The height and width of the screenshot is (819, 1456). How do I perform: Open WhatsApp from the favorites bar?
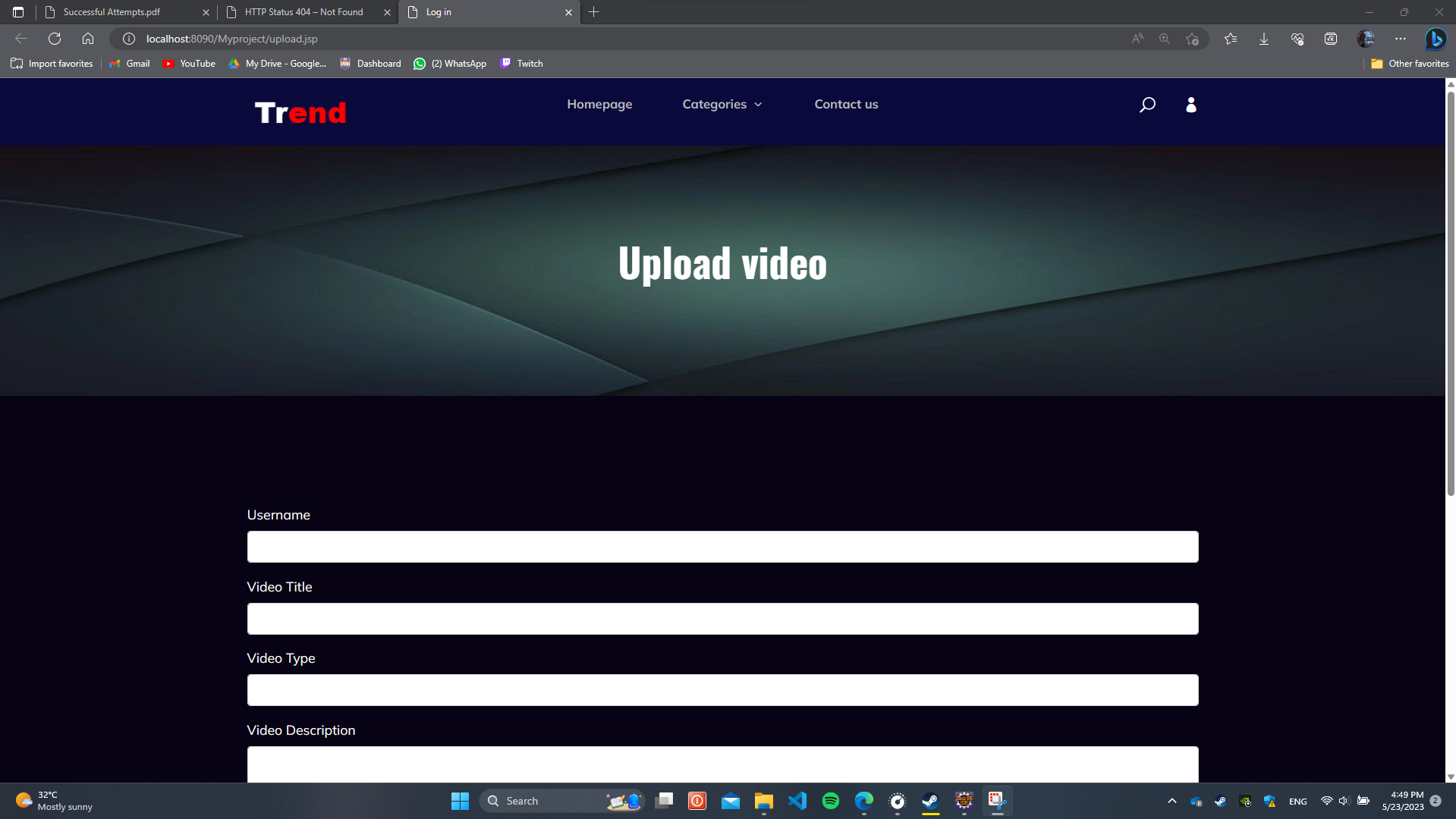[450, 64]
